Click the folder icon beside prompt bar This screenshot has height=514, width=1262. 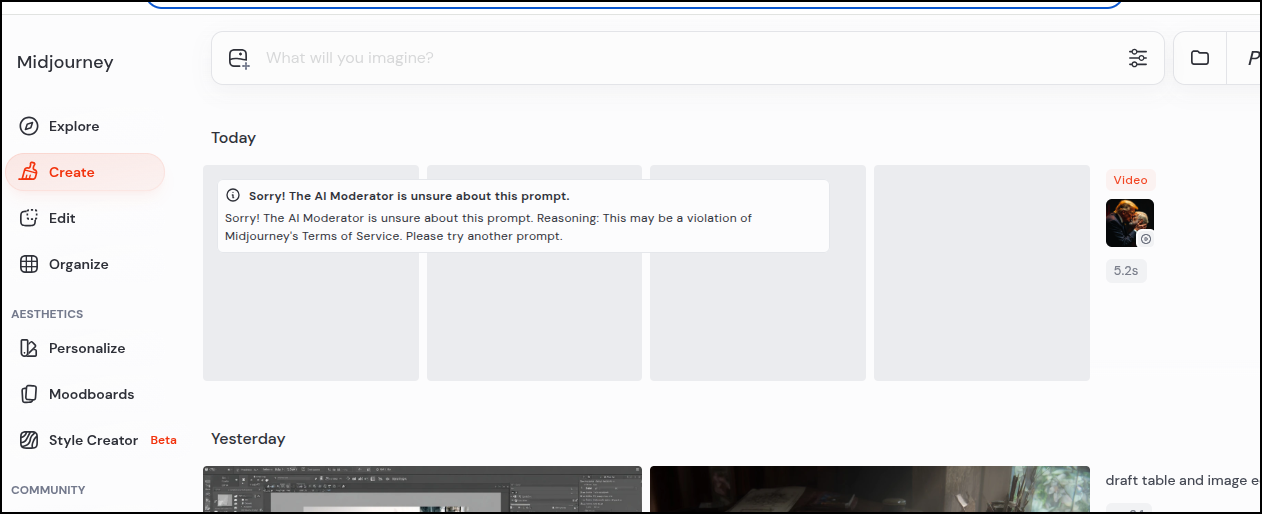click(1200, 58)
